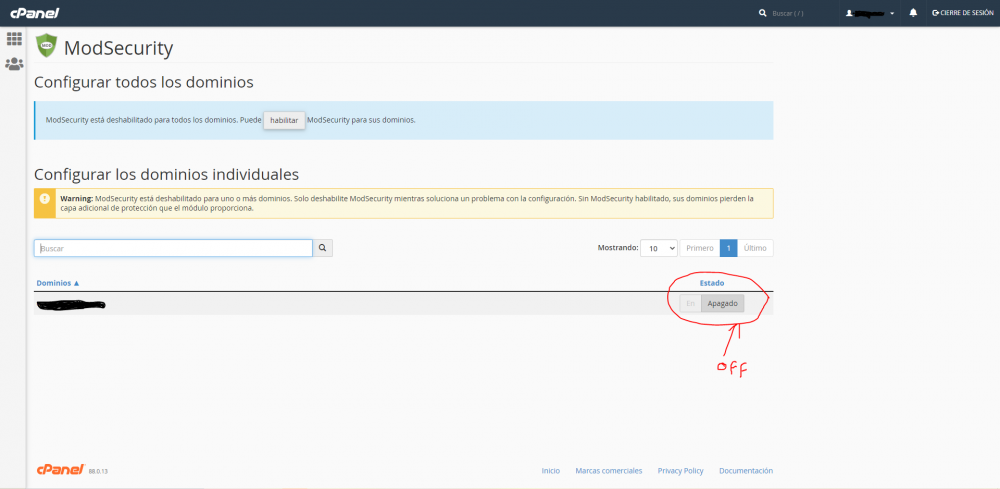Click the cPanel version 88.0.13 text
Screen dimensions: 1000x489
click(98, 472)
